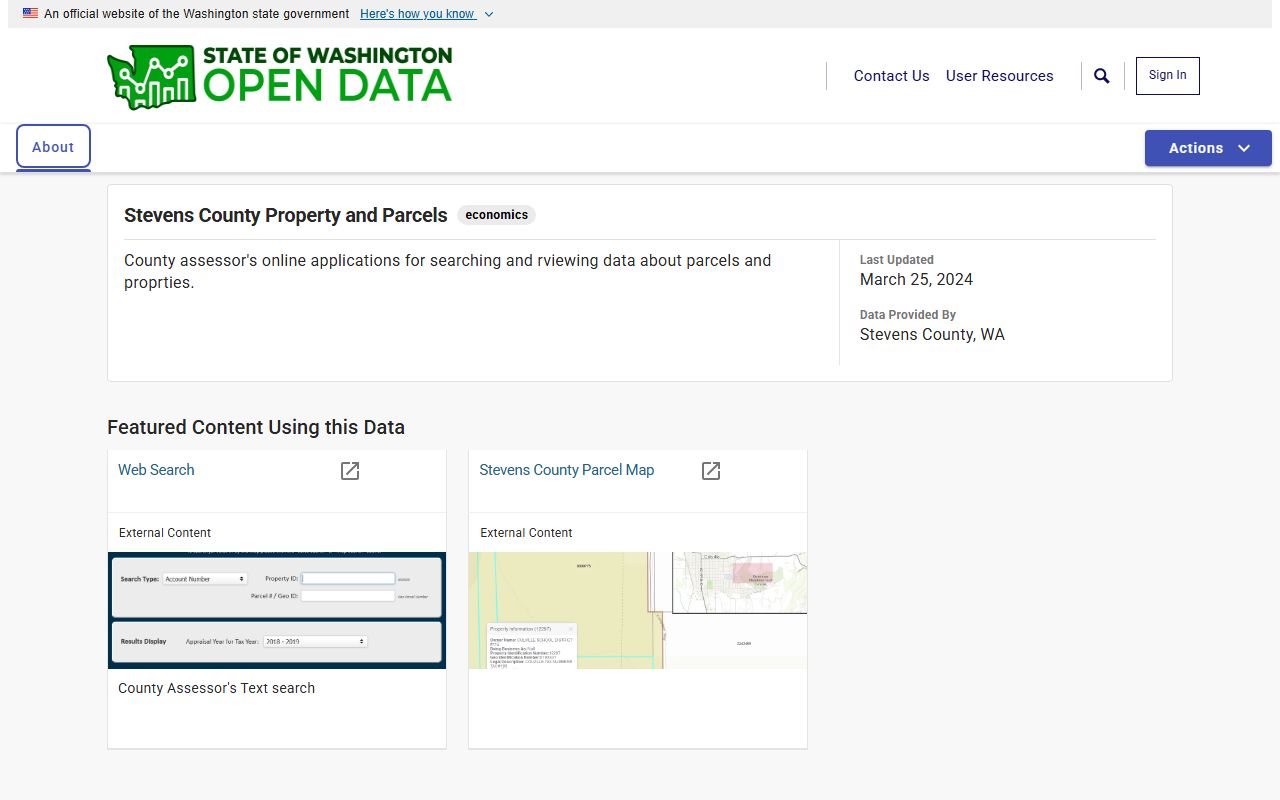
Task: Open the State of Washington Open Data logo
Action: click(280, 76)
